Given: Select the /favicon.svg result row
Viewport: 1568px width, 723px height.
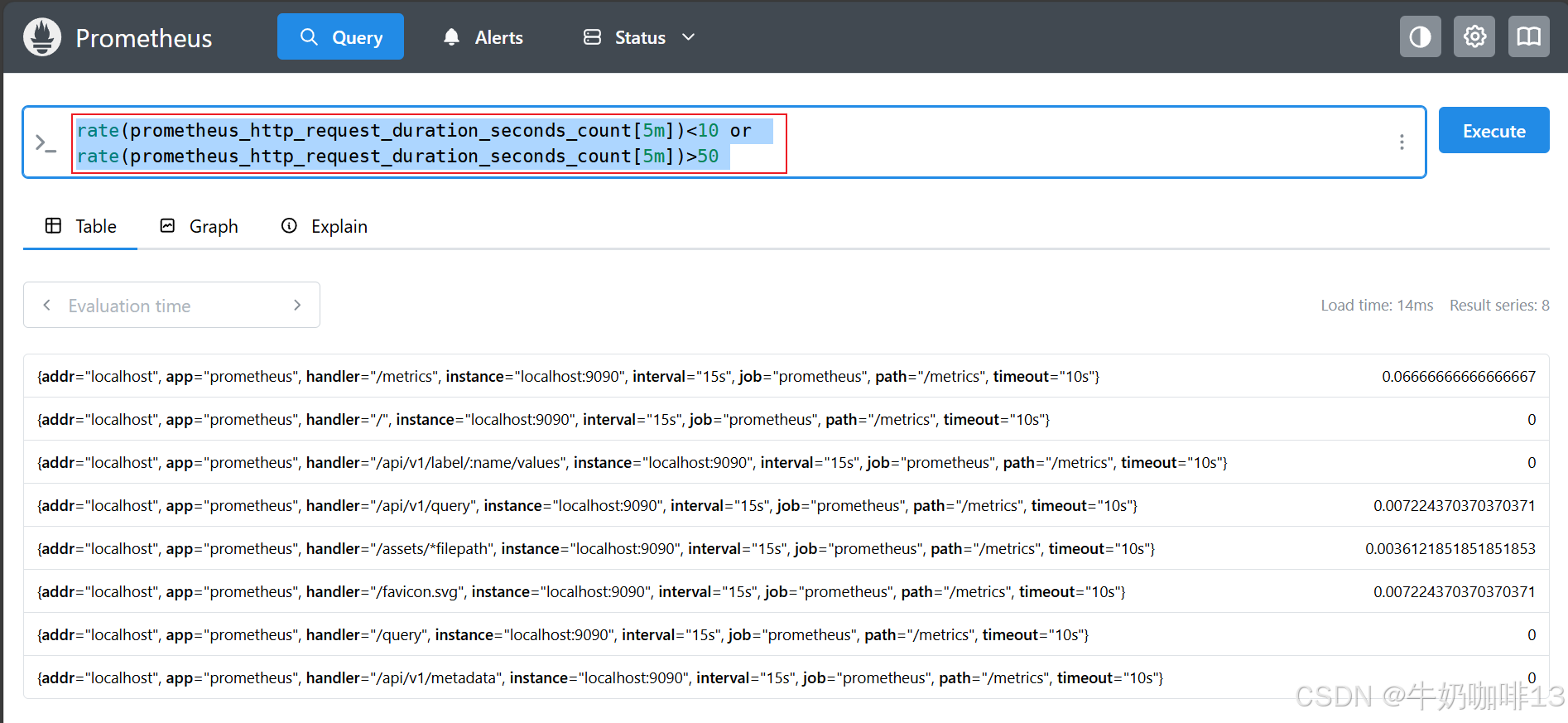Looking at the screenshot, I should coord(786,591).
